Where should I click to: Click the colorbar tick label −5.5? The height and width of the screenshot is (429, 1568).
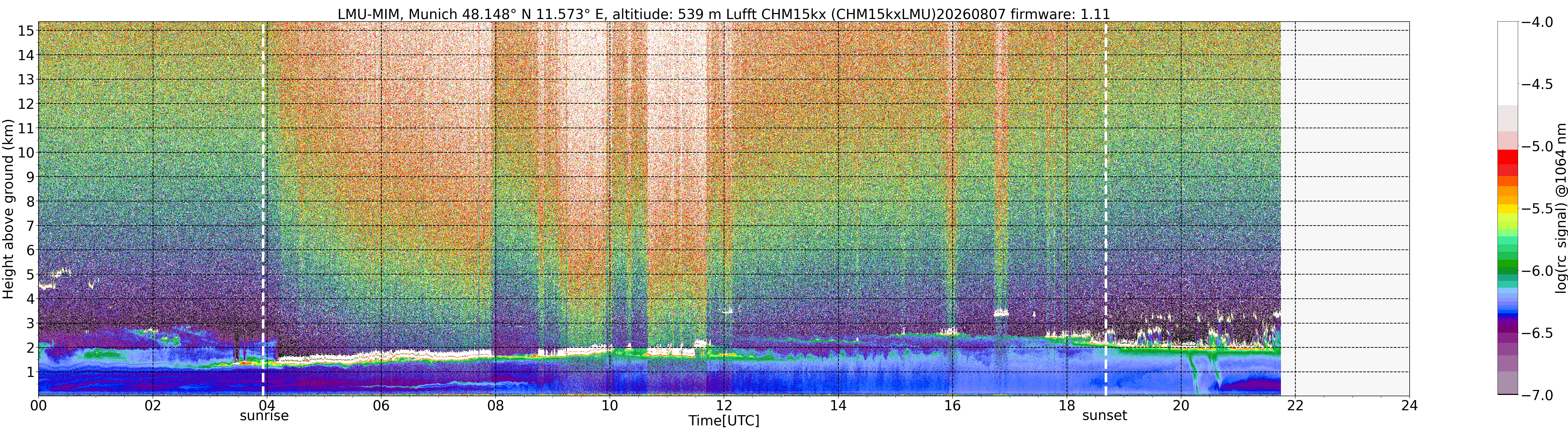[1537, 209]
